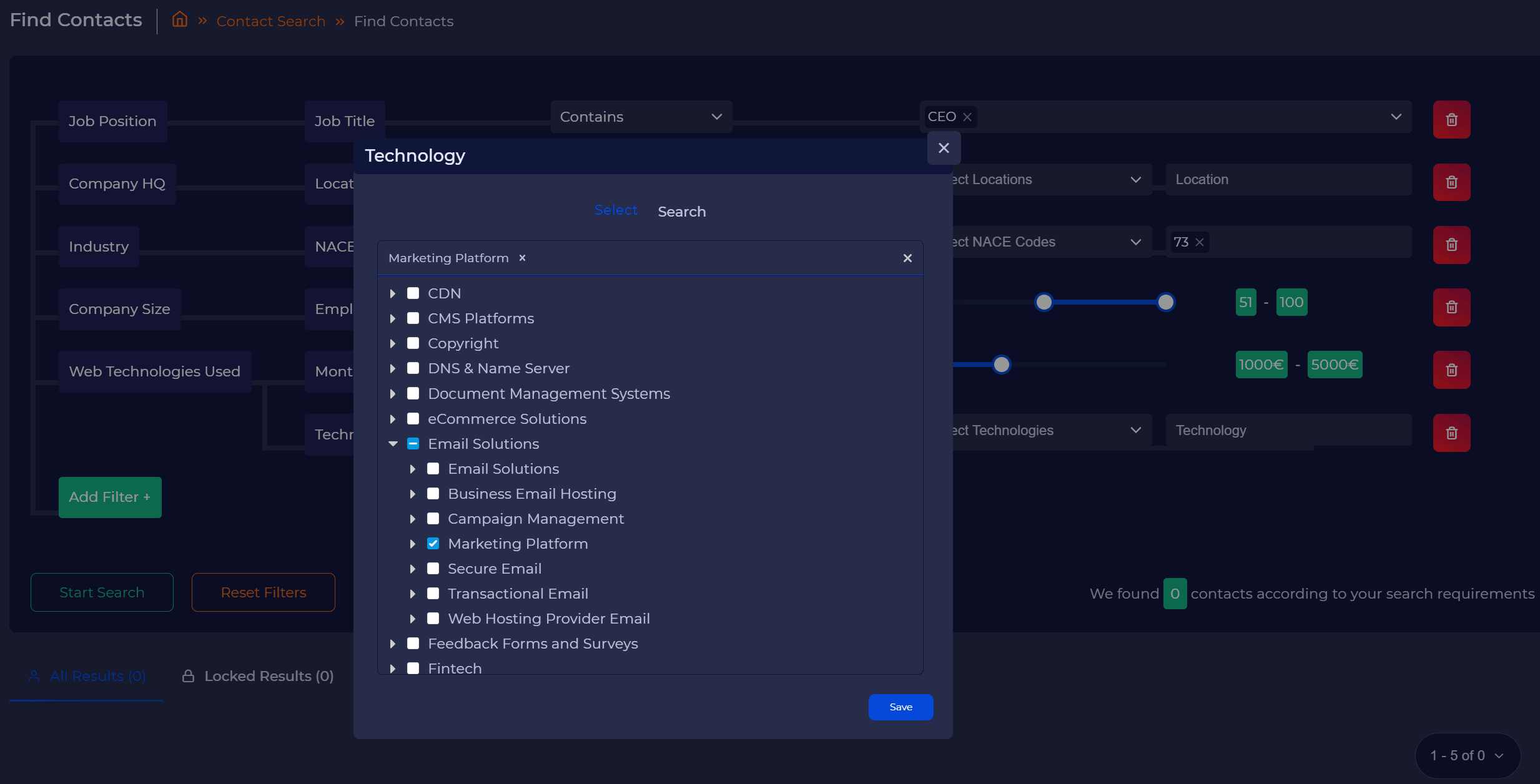The height and width of the screenshot is (784, 1540).
Task: Remove NACE code 73 tag
Action: [1200, 242]
